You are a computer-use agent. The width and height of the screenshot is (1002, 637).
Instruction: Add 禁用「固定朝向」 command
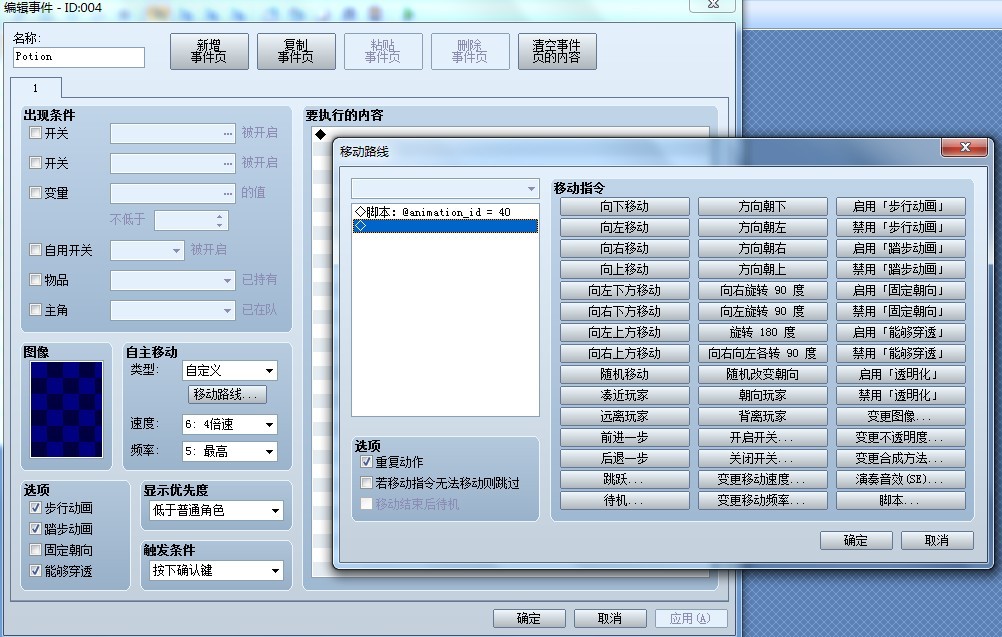coord(901,312)
